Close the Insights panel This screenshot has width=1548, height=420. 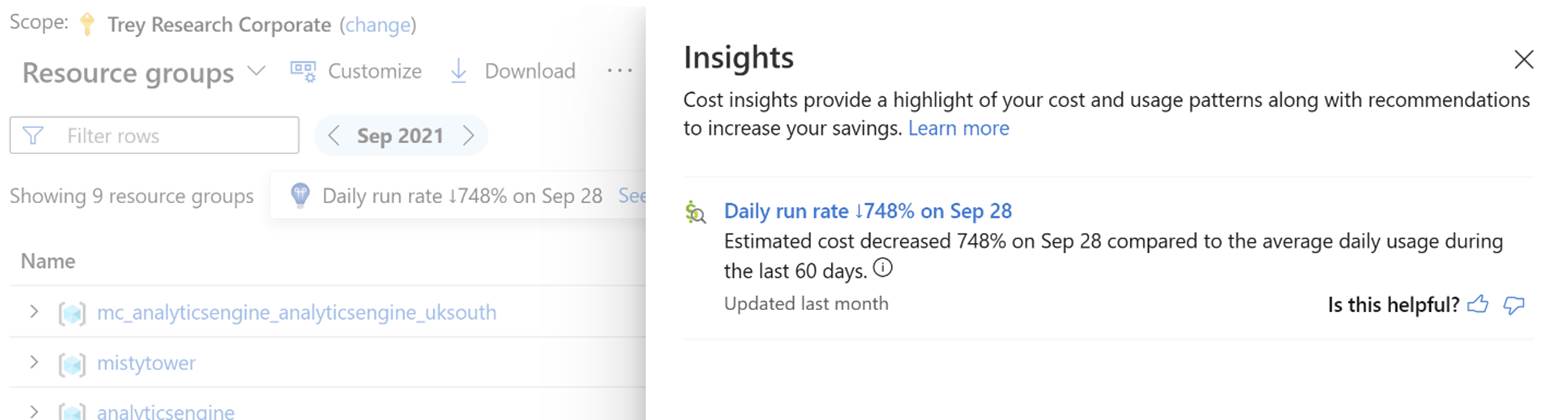(x=1523, y=60)
